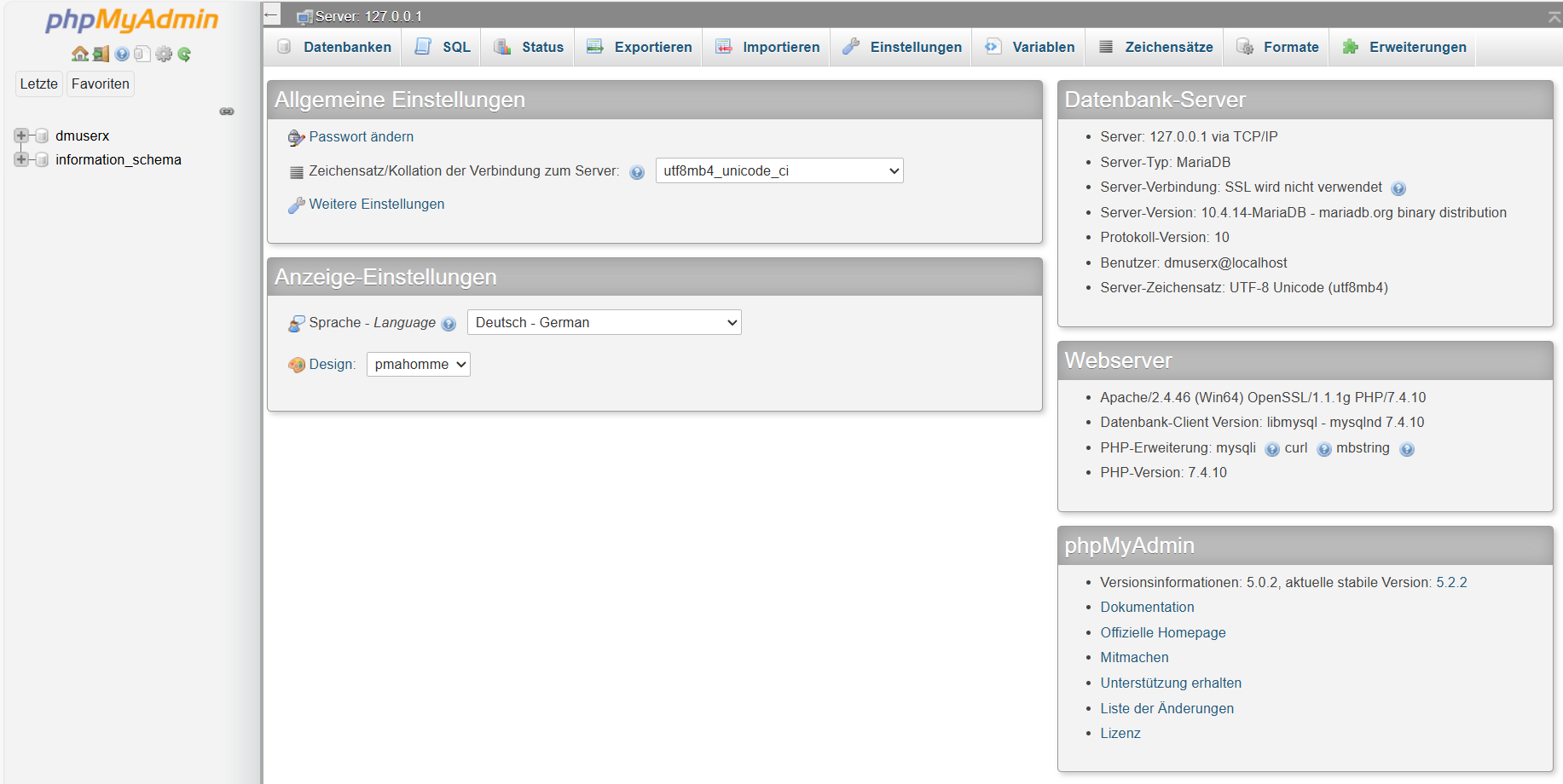Expand the dmuserx database tree node
1563x784 pixels.
21,135
